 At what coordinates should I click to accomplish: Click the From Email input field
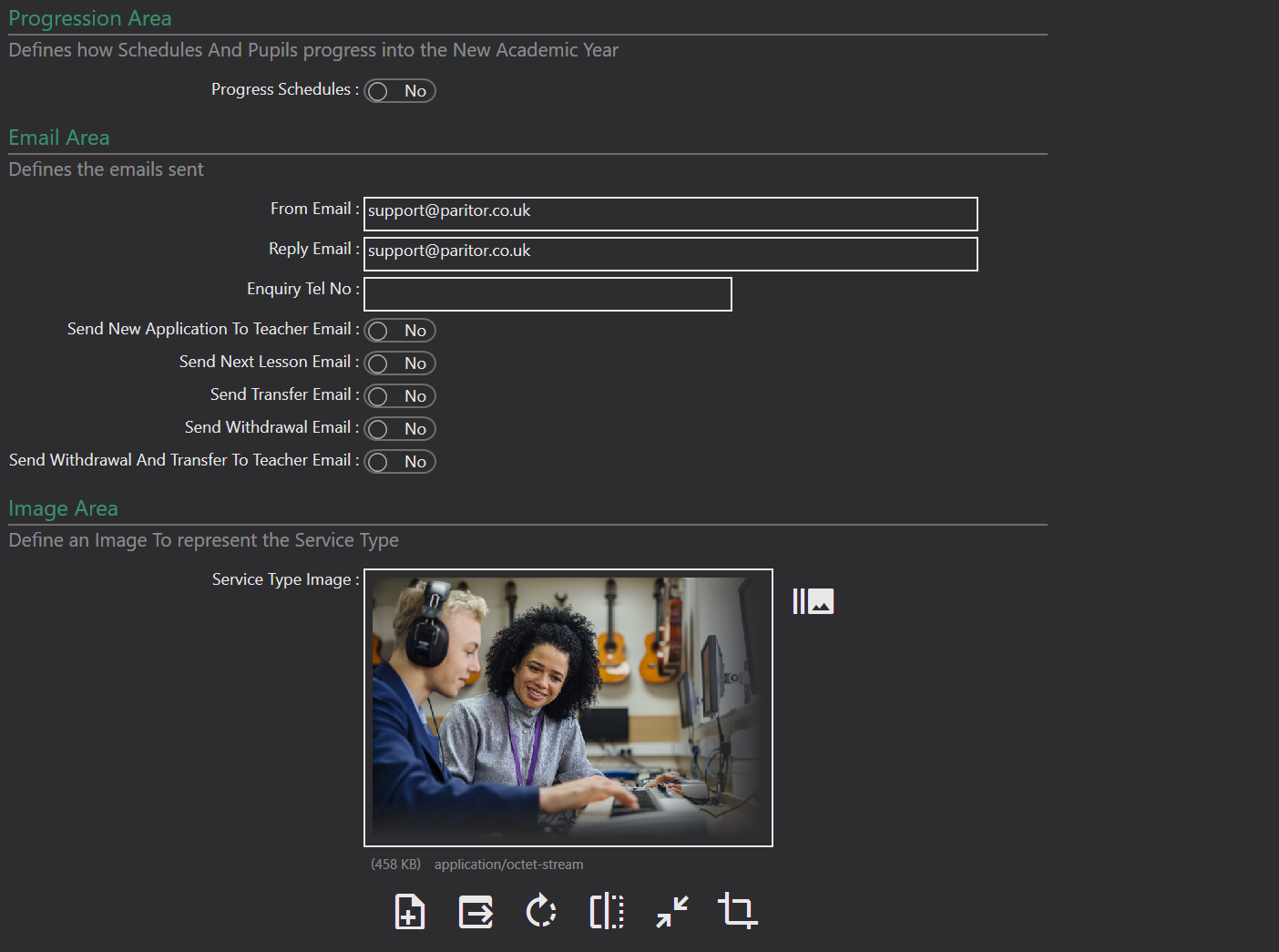(x=670, y=214)
